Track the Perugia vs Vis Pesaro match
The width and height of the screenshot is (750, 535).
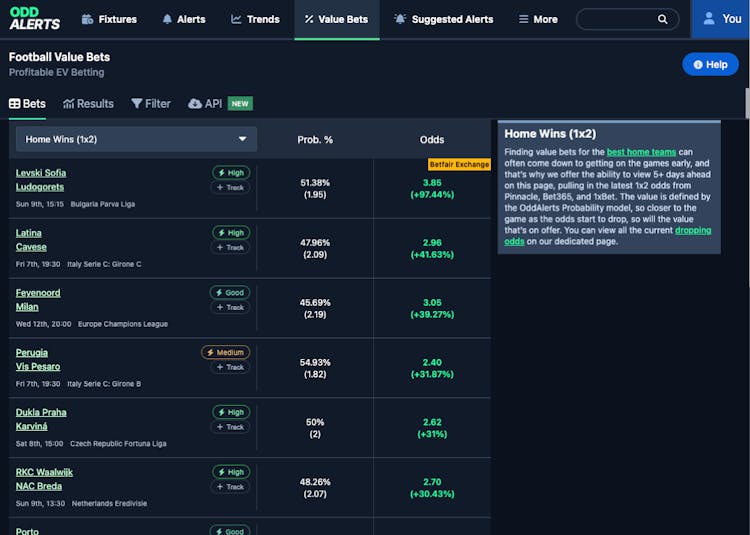click(230, 367)
